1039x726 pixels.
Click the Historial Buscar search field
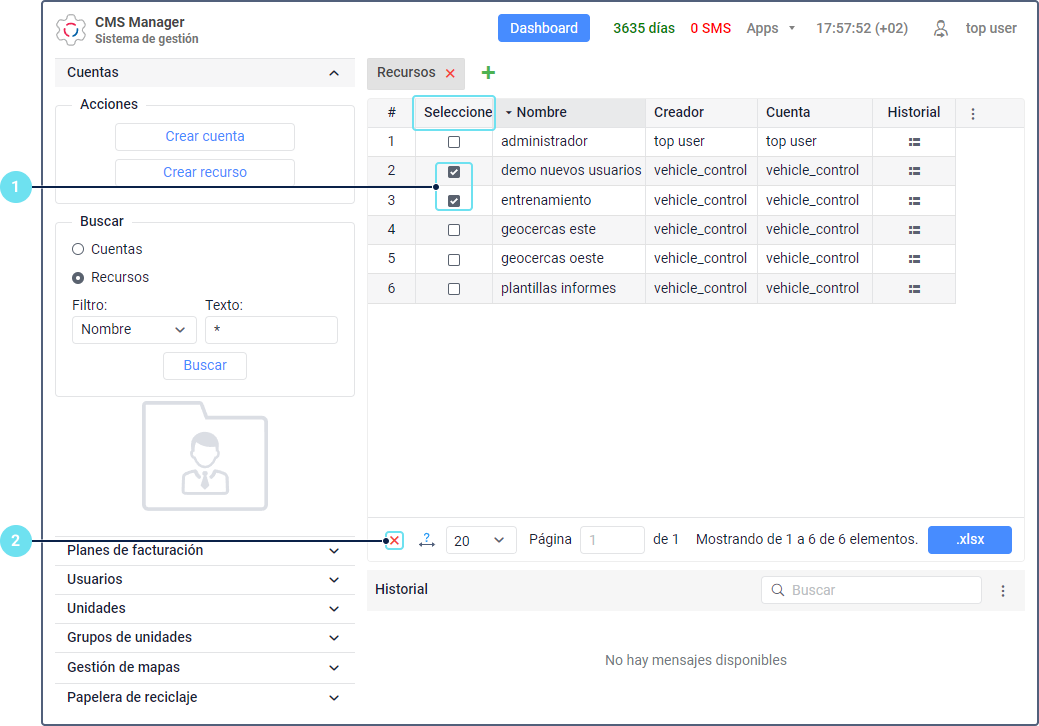(x=871, y=590)
